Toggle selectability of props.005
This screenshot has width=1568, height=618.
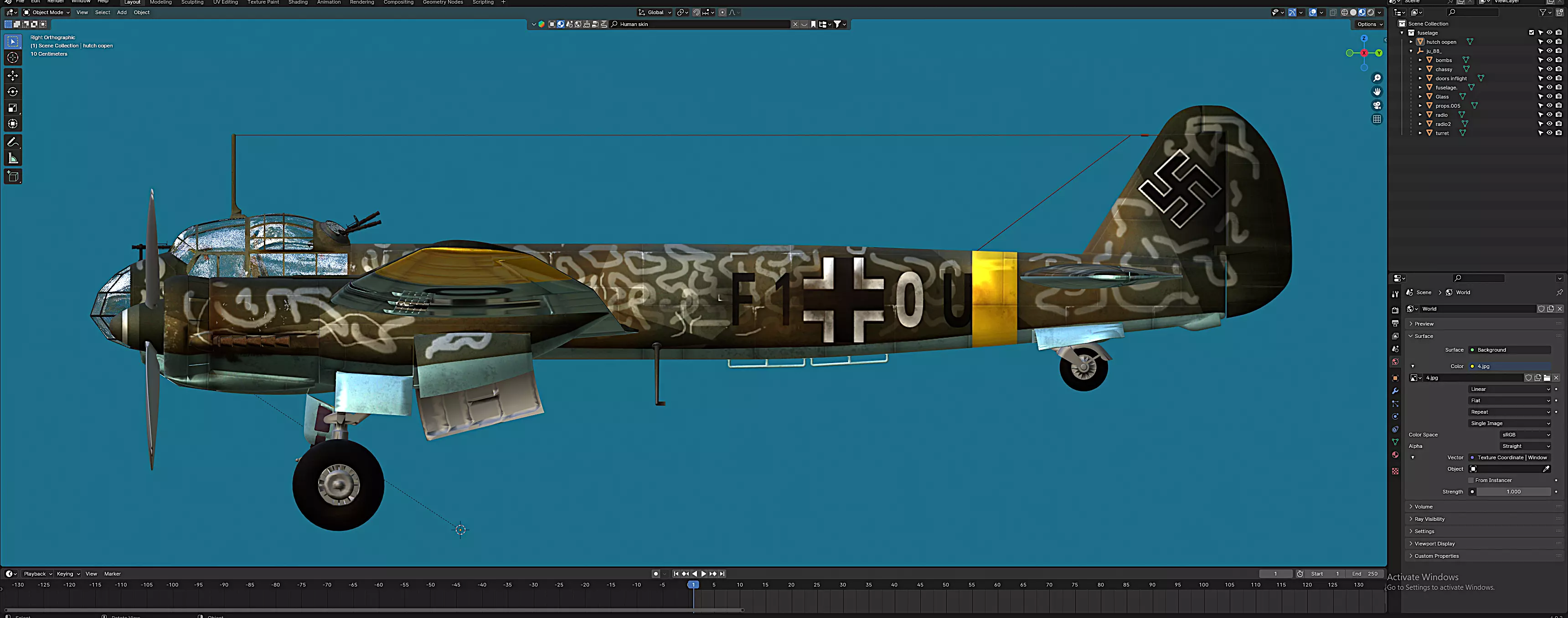[1541, 105]
